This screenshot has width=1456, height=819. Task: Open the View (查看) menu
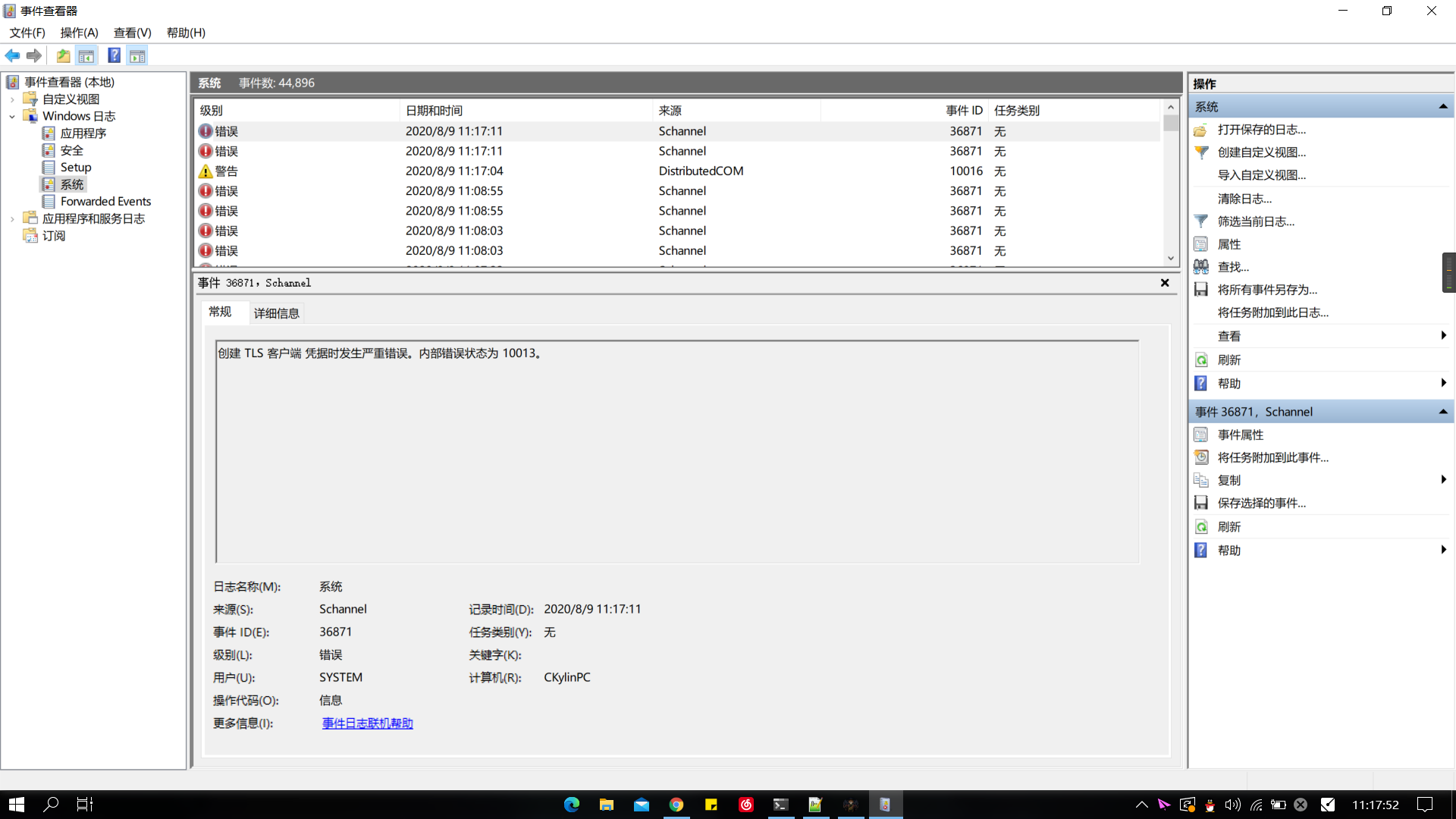click(x=133, y=33)
